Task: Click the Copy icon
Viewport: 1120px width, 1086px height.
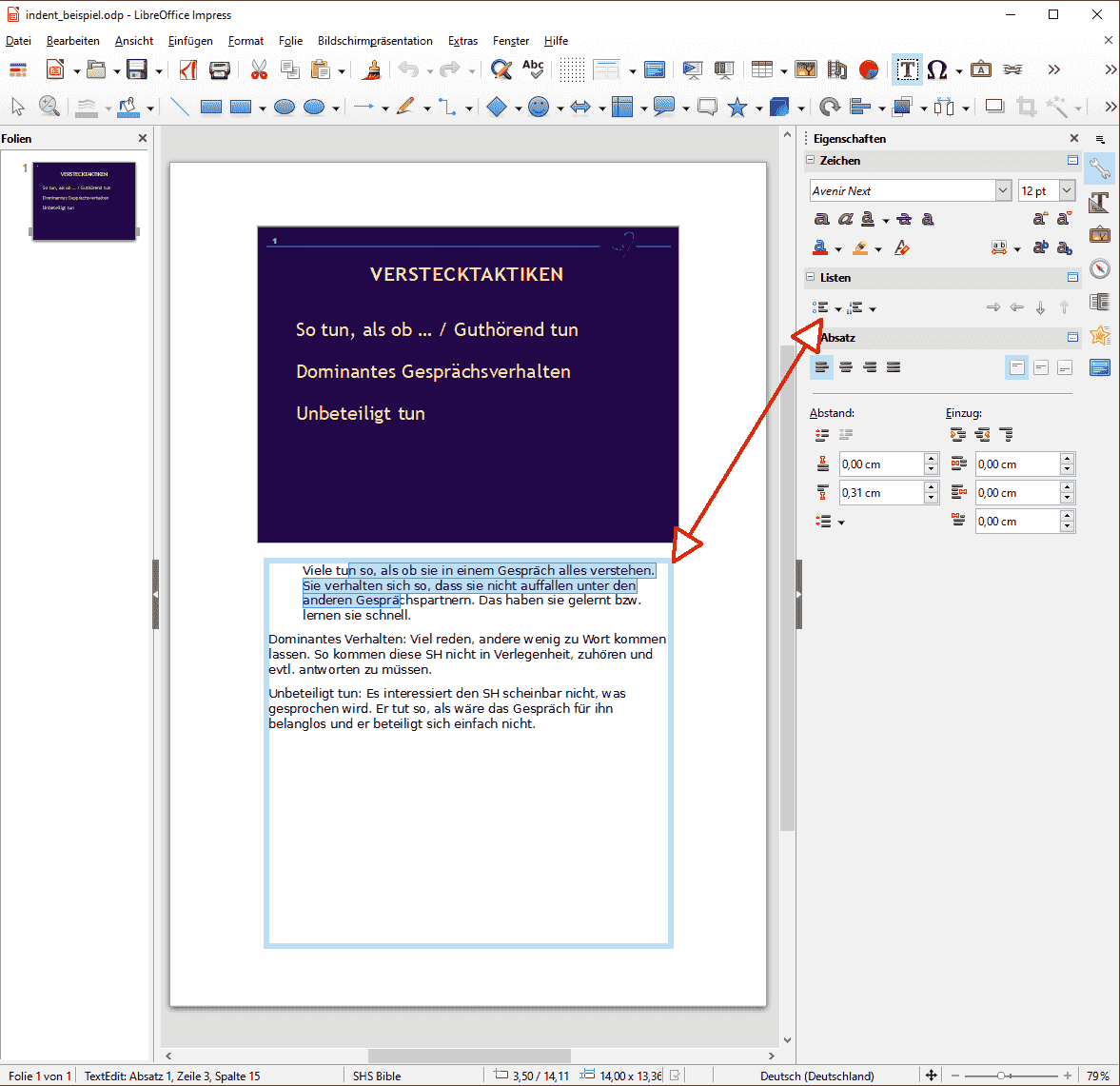Action: (x=289, y=69)
